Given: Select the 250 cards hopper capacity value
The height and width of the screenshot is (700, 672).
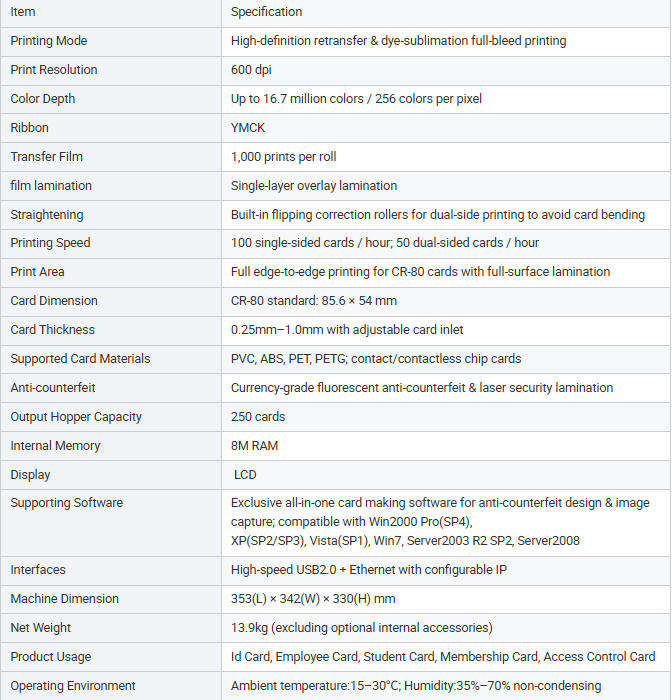Looking at the screenshot, I should [258, 417].
